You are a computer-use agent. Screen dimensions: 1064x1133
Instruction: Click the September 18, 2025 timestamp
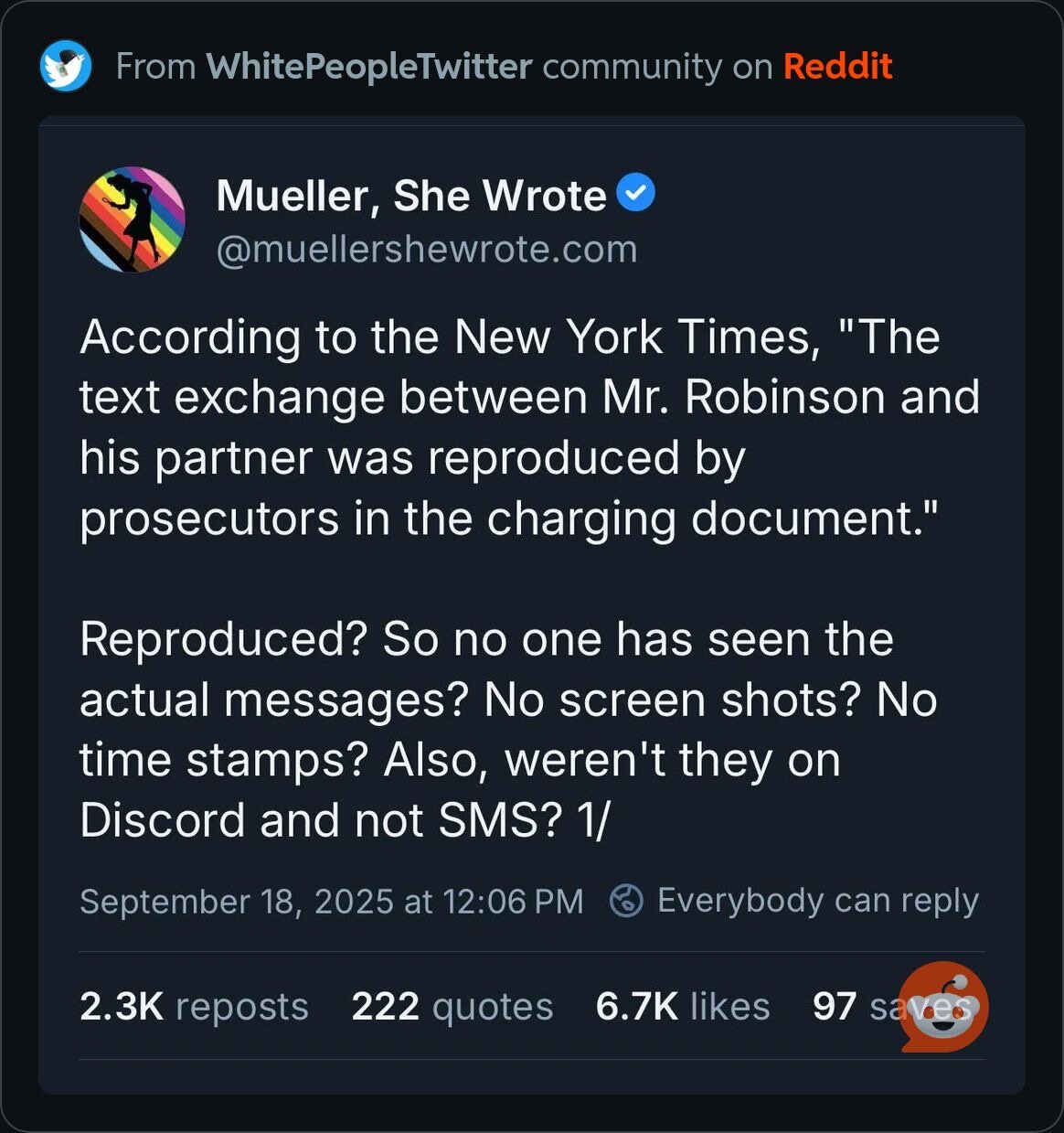pyautogui.click(x=332, y=901)
